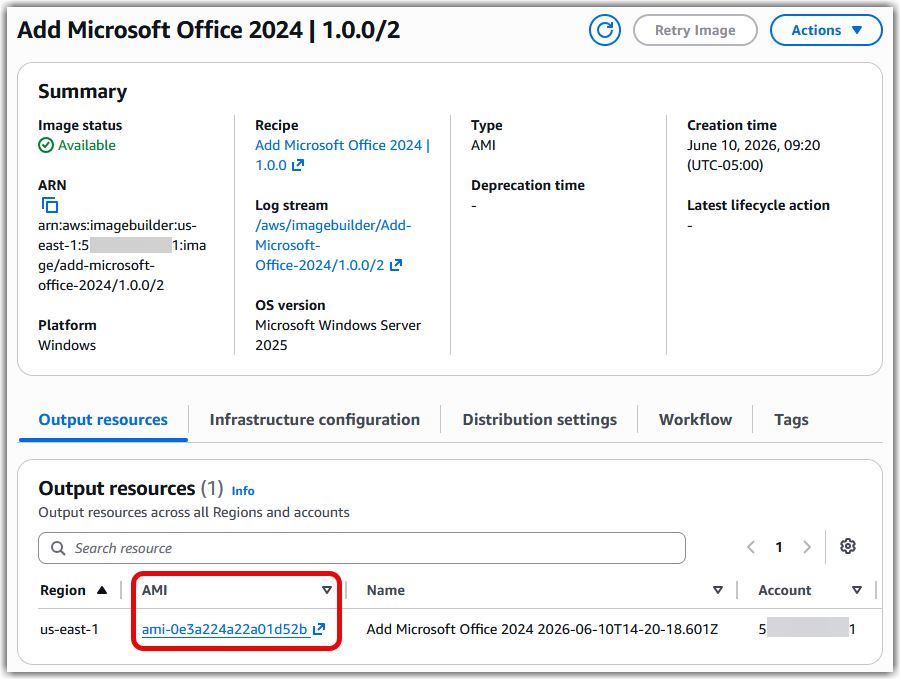Image resolution: width=901 pixels, height=680 pixels.
Task: Click the circular refresh icon button
Action: (x=604, y=30)
